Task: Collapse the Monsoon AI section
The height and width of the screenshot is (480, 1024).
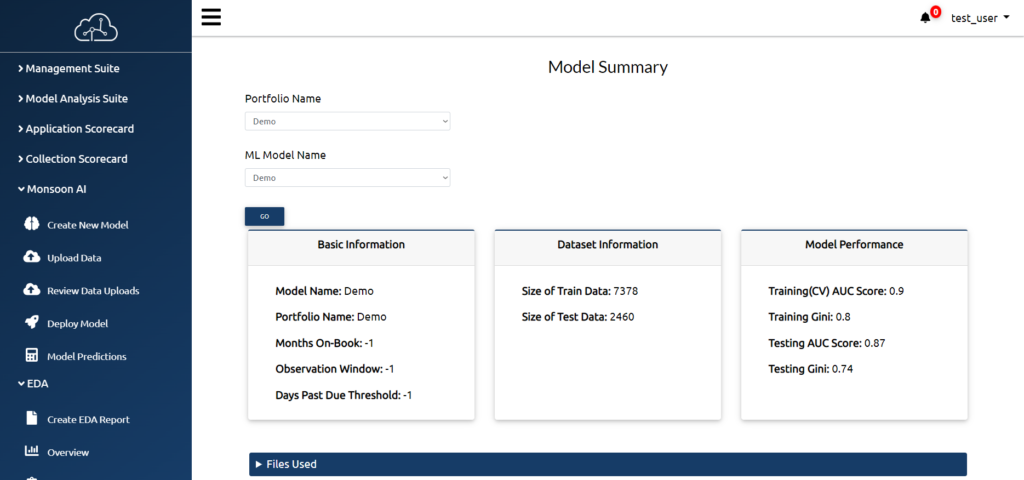Action: point(52,189)
